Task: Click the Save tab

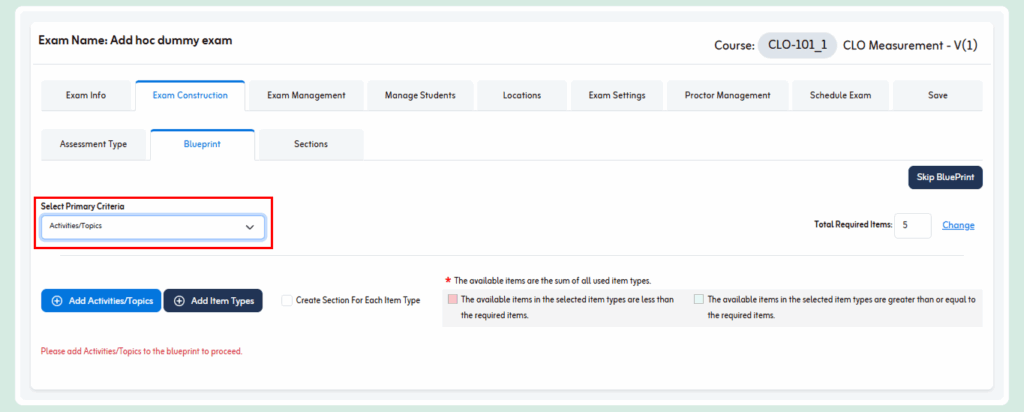Action: point(937,96)
